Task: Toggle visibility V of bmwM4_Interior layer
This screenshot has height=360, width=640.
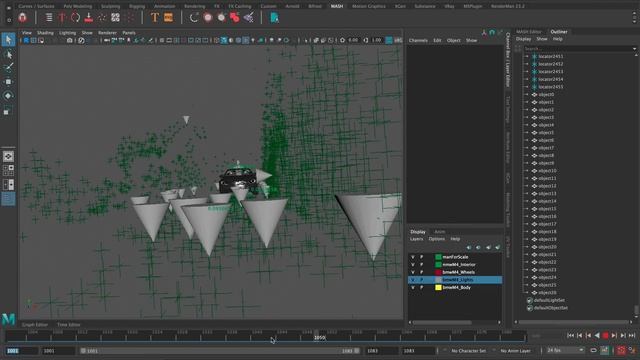Action: click(413, 264)
